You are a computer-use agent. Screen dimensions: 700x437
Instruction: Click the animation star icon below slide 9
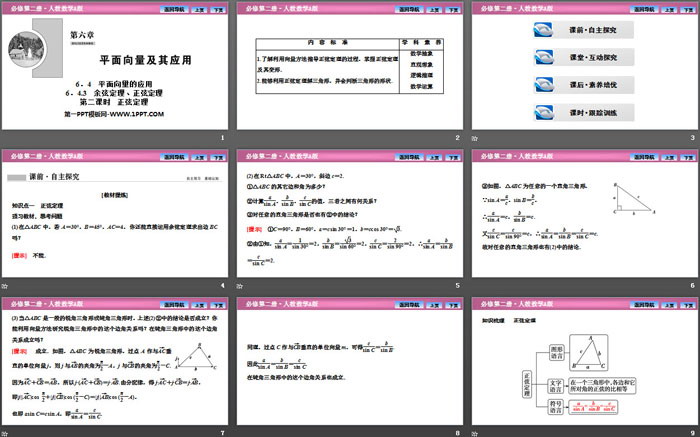point(475,433)
